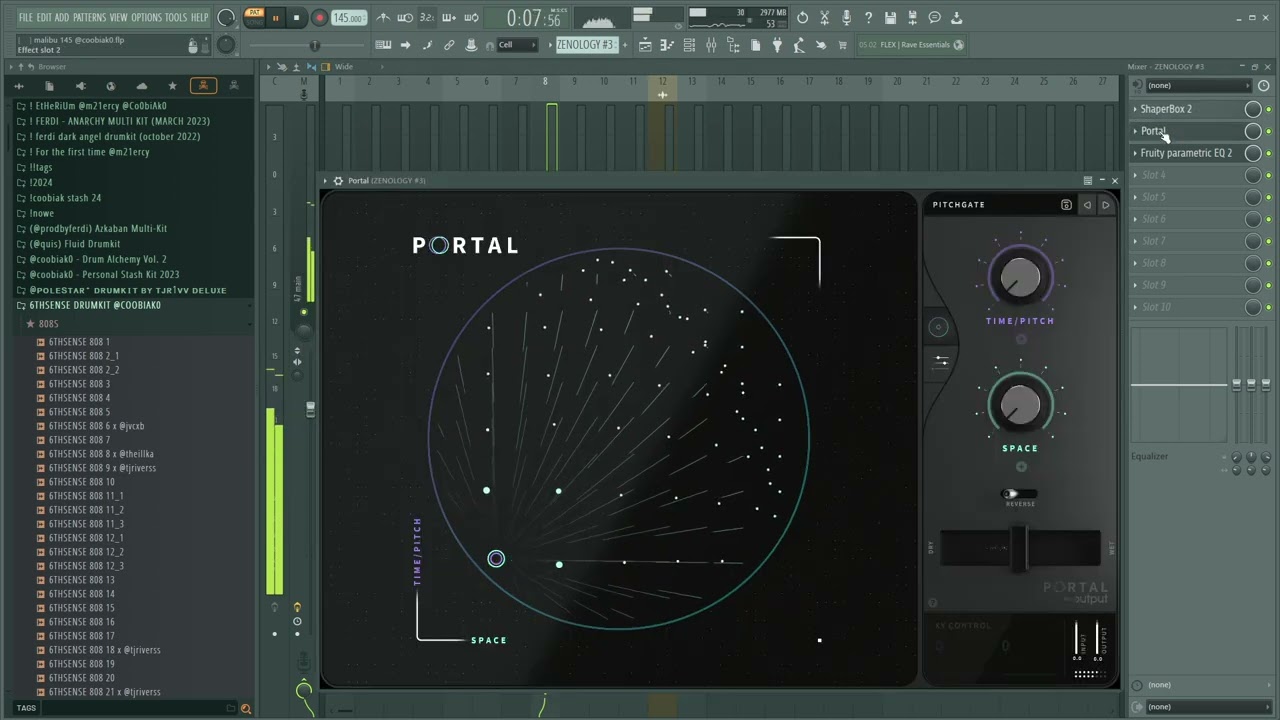Viewport: 1280px width, 720px height.
Task: Open the tempo tapper icon
Action: (799, 45)
